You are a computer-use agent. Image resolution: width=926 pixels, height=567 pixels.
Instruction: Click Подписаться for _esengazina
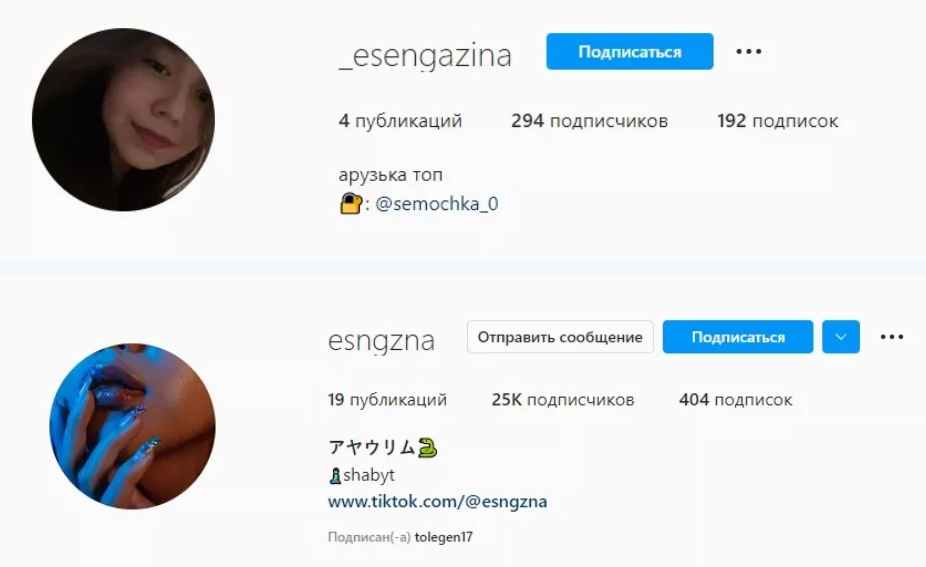coord(630,51)
